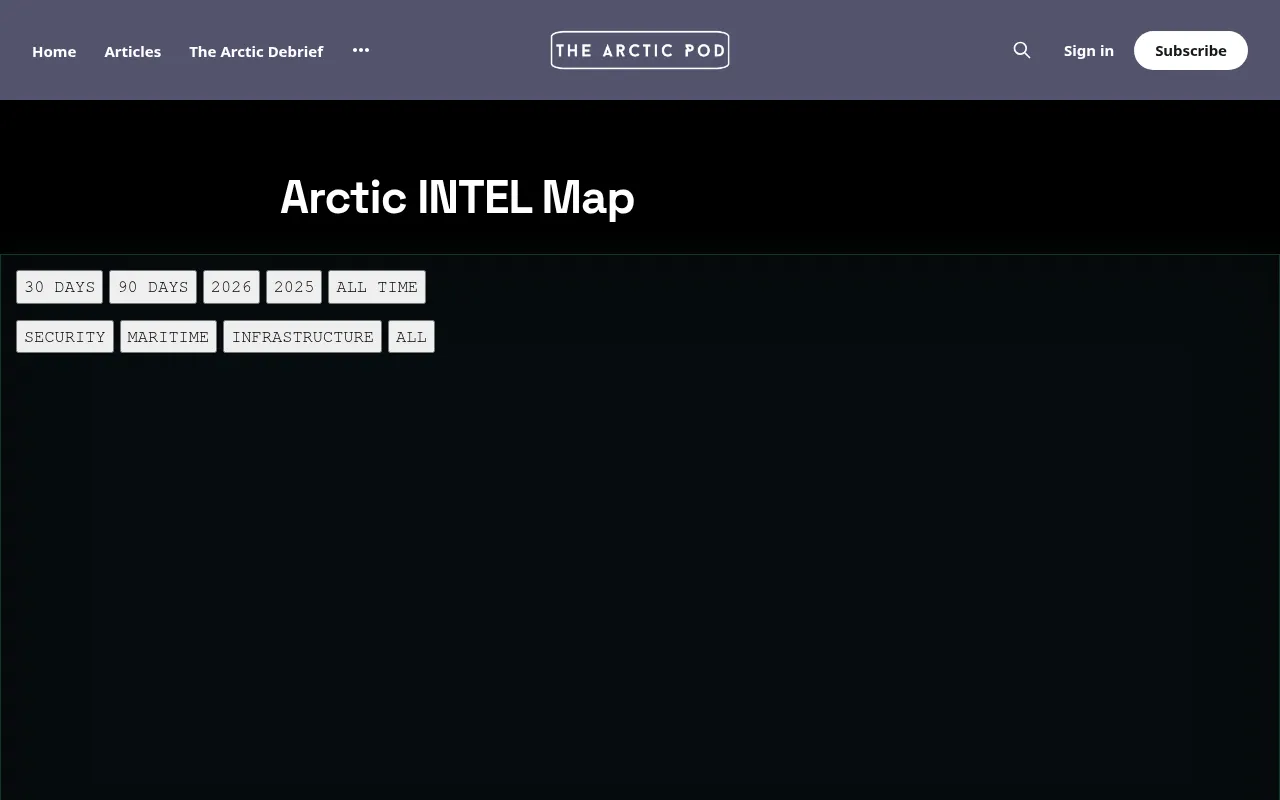
Task: Filter map to 90 DAYS
Action: 153,287
